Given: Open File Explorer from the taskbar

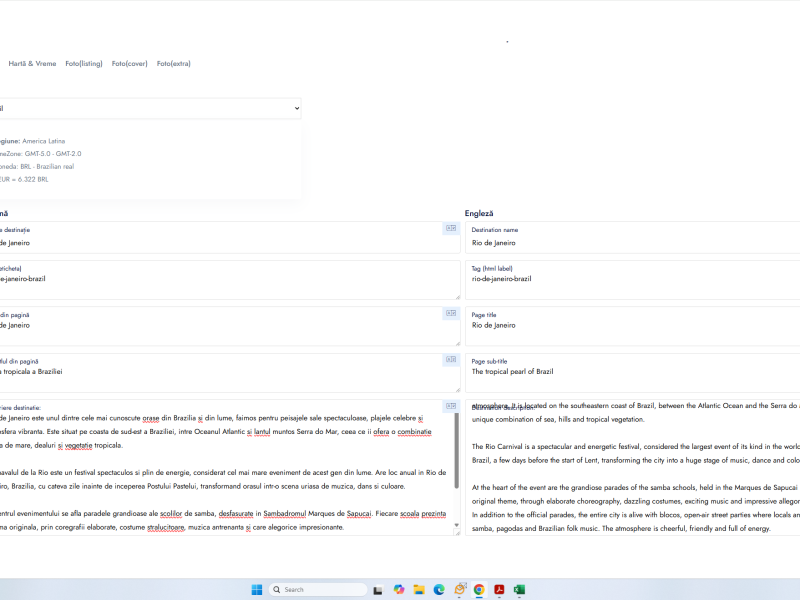Looking at the screenshot, I should tap(419, 589).
